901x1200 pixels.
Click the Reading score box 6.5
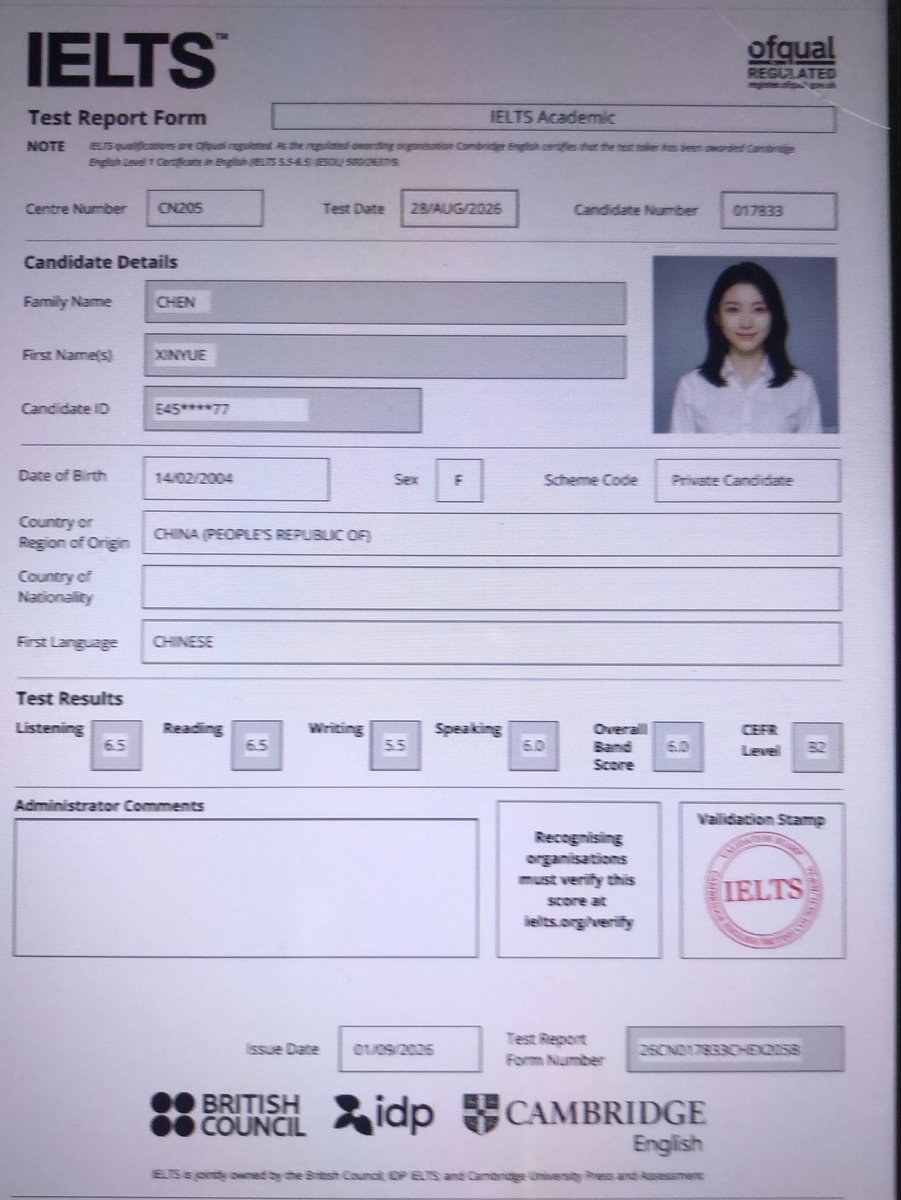tap(256, 746)
